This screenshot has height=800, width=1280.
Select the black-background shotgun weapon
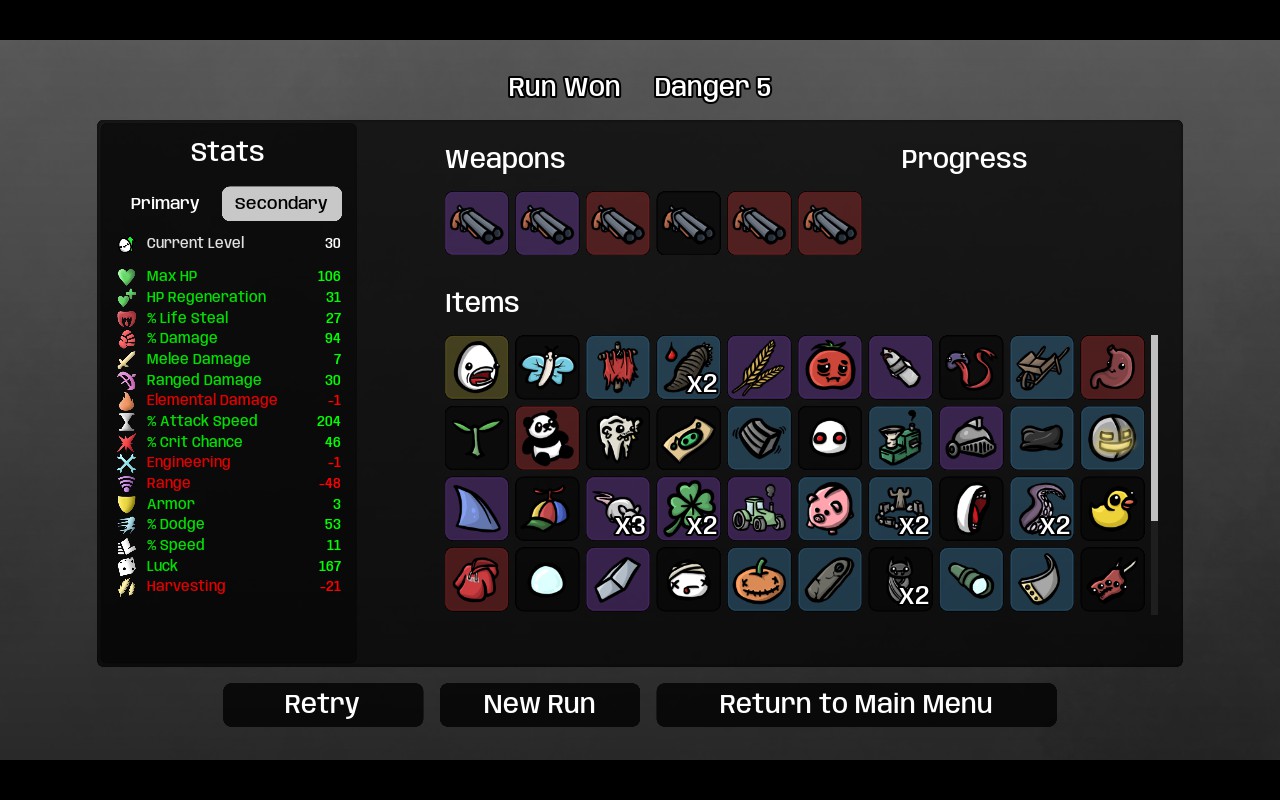click(689, 224)
